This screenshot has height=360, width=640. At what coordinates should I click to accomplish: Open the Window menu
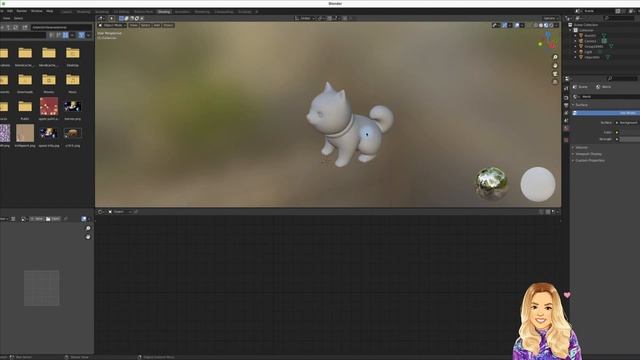[37, 11]
